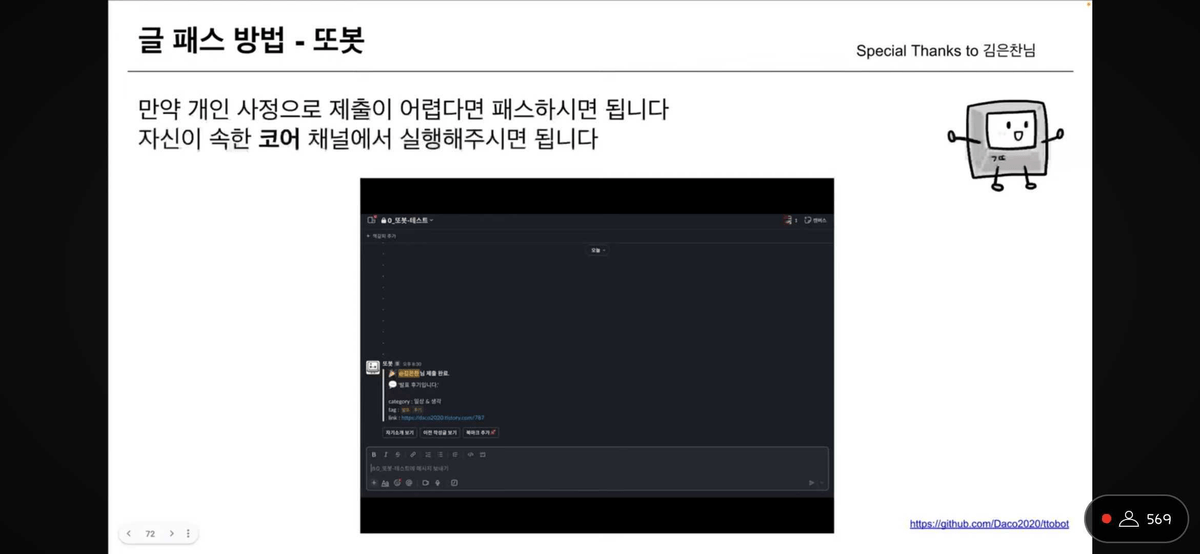Click the @ mention icon in composer
This screenshot has height=554, width=1200.
point(409,483)
